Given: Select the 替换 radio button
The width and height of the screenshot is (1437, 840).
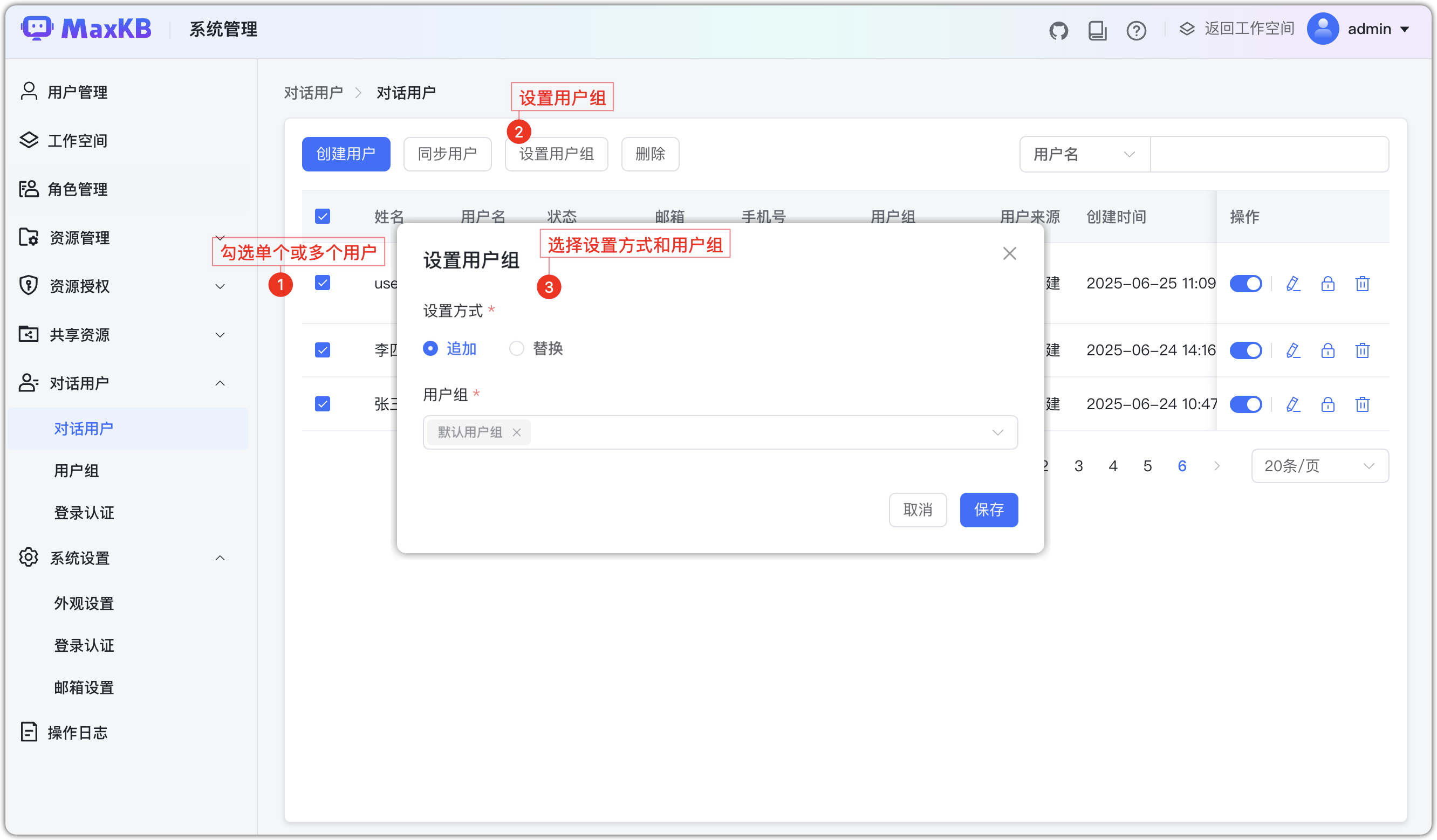Looking at the screenshot, I should tap(517, 348).
